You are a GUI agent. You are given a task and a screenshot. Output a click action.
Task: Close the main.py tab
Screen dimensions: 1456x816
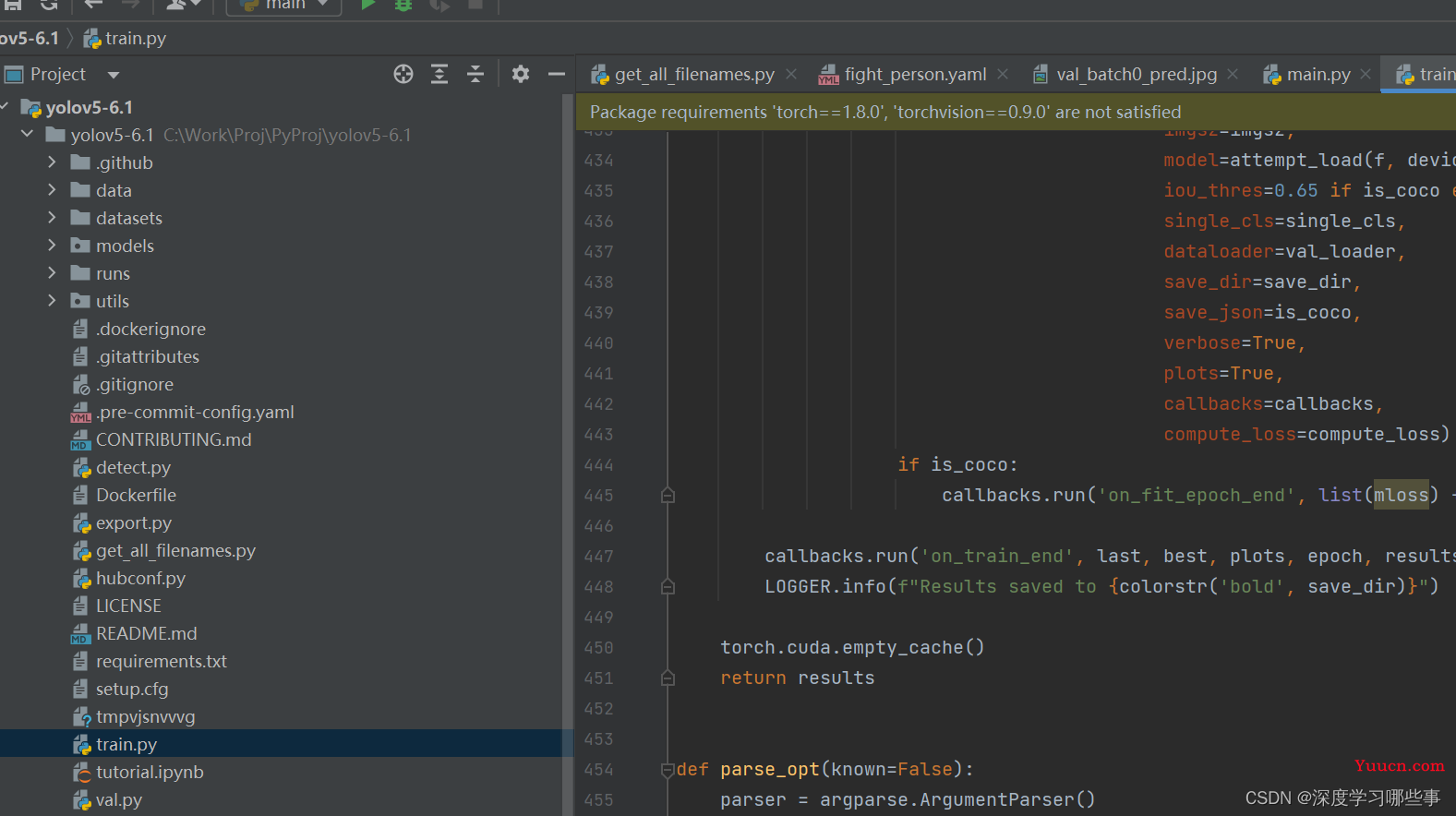(1366, 74)
